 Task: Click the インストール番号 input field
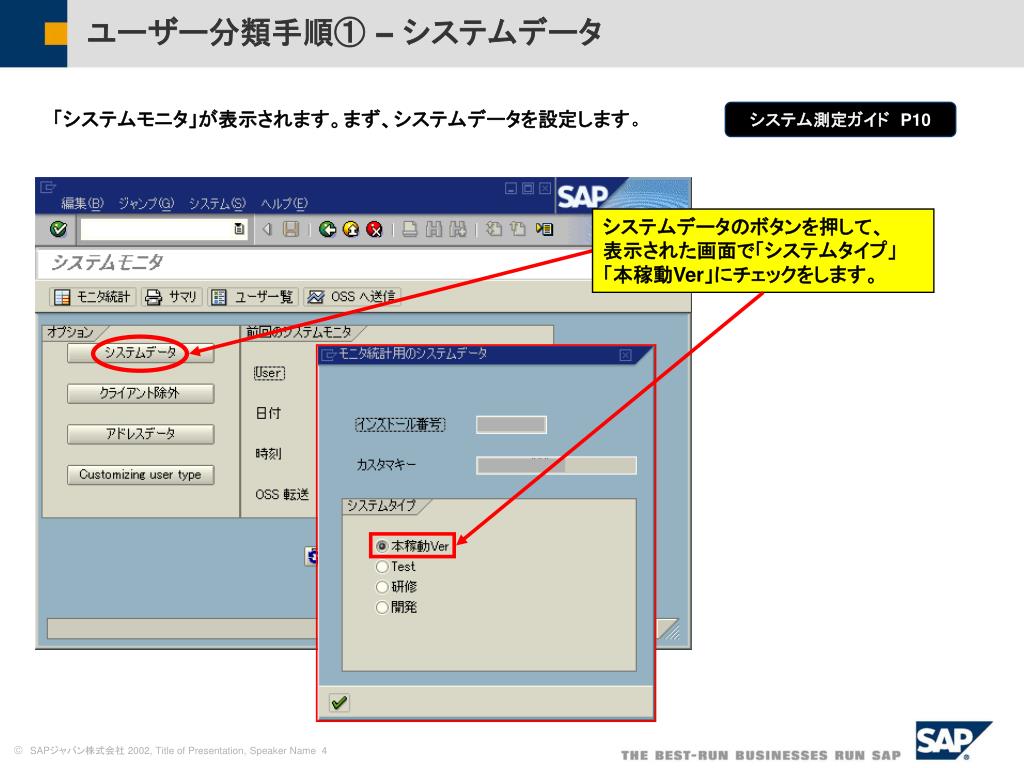coord(511,424)
